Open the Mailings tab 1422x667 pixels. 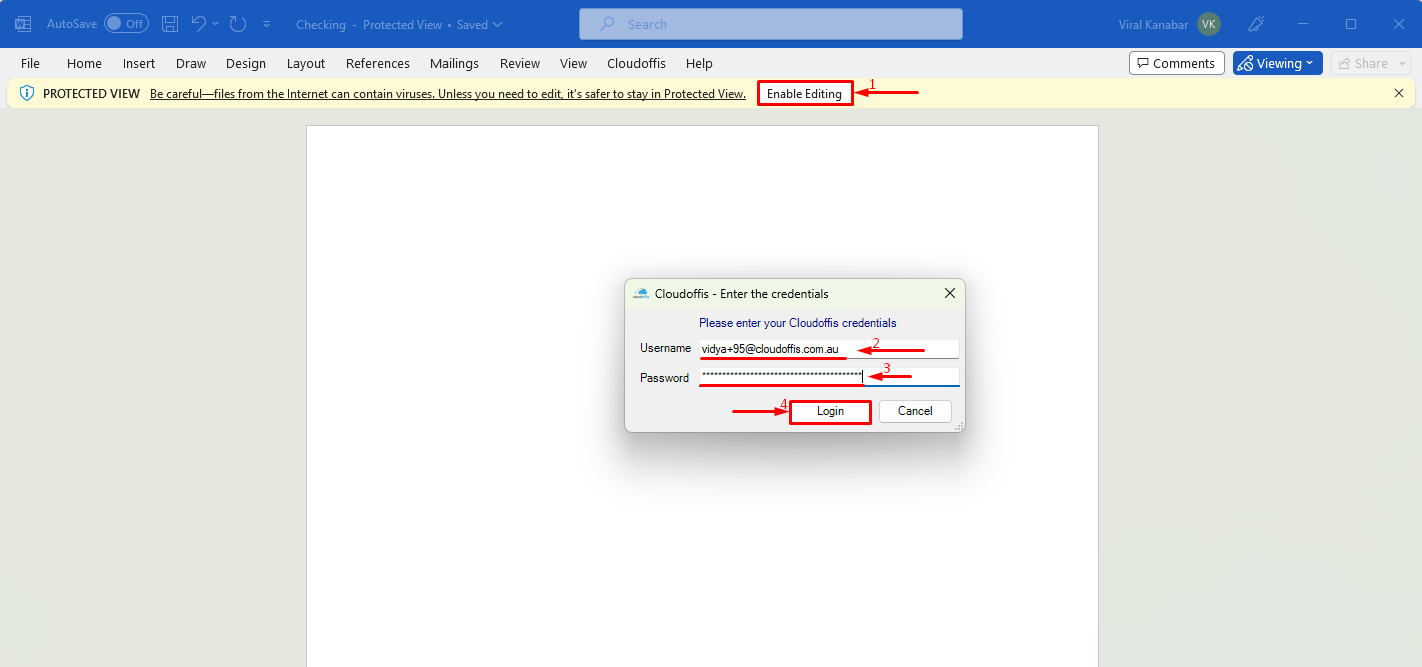point(455,63)
